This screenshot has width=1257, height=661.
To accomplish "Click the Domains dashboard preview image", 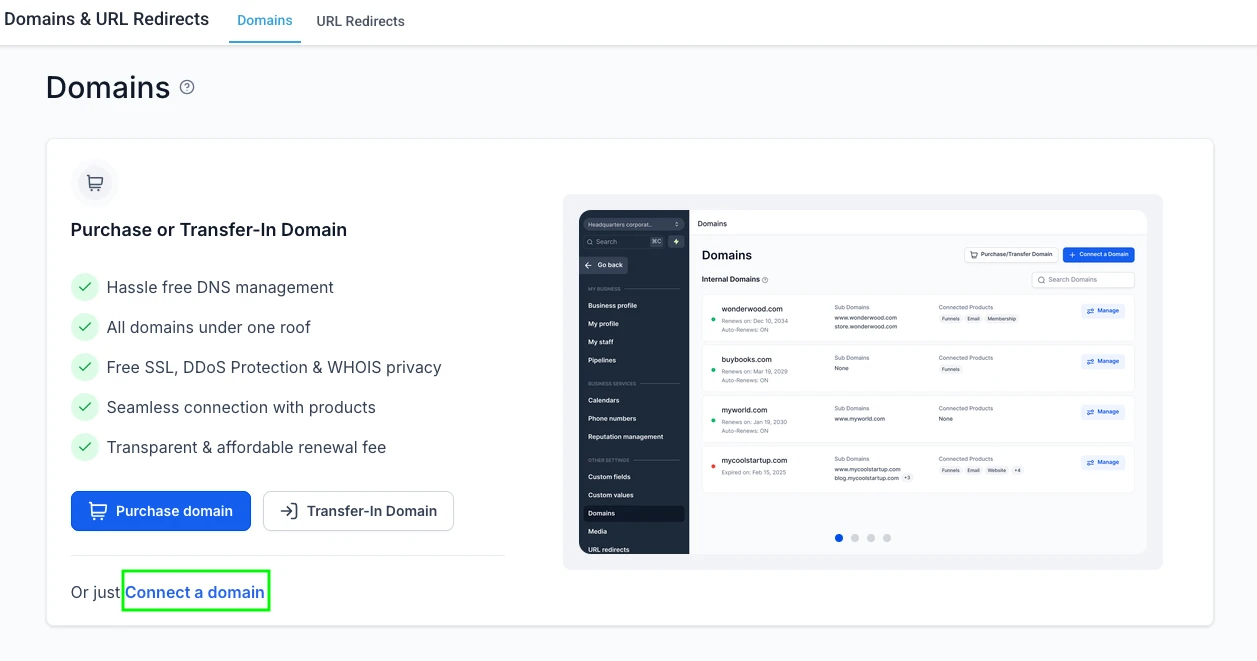I will point(863,381).
